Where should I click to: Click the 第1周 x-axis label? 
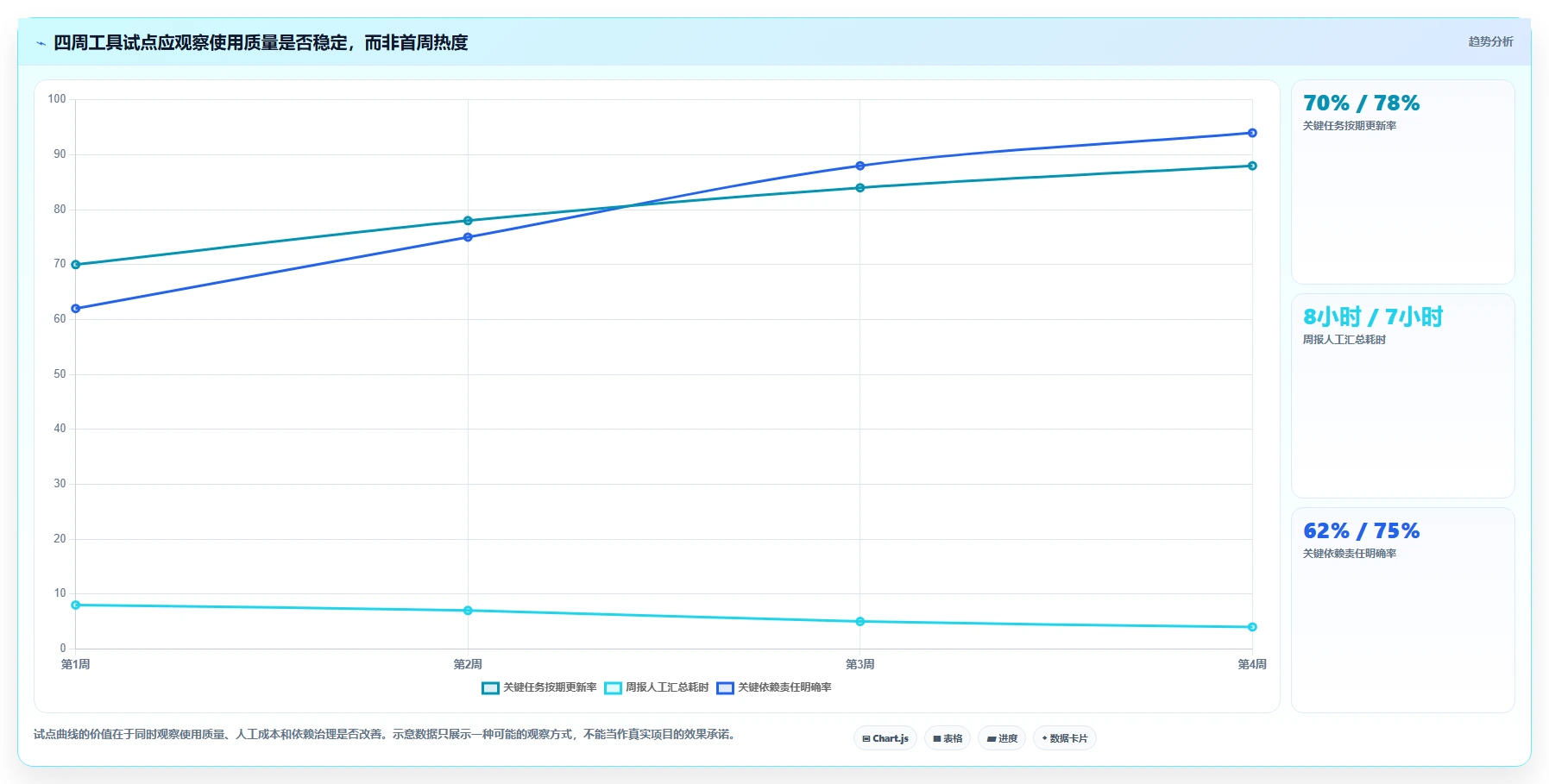(76, 664)
